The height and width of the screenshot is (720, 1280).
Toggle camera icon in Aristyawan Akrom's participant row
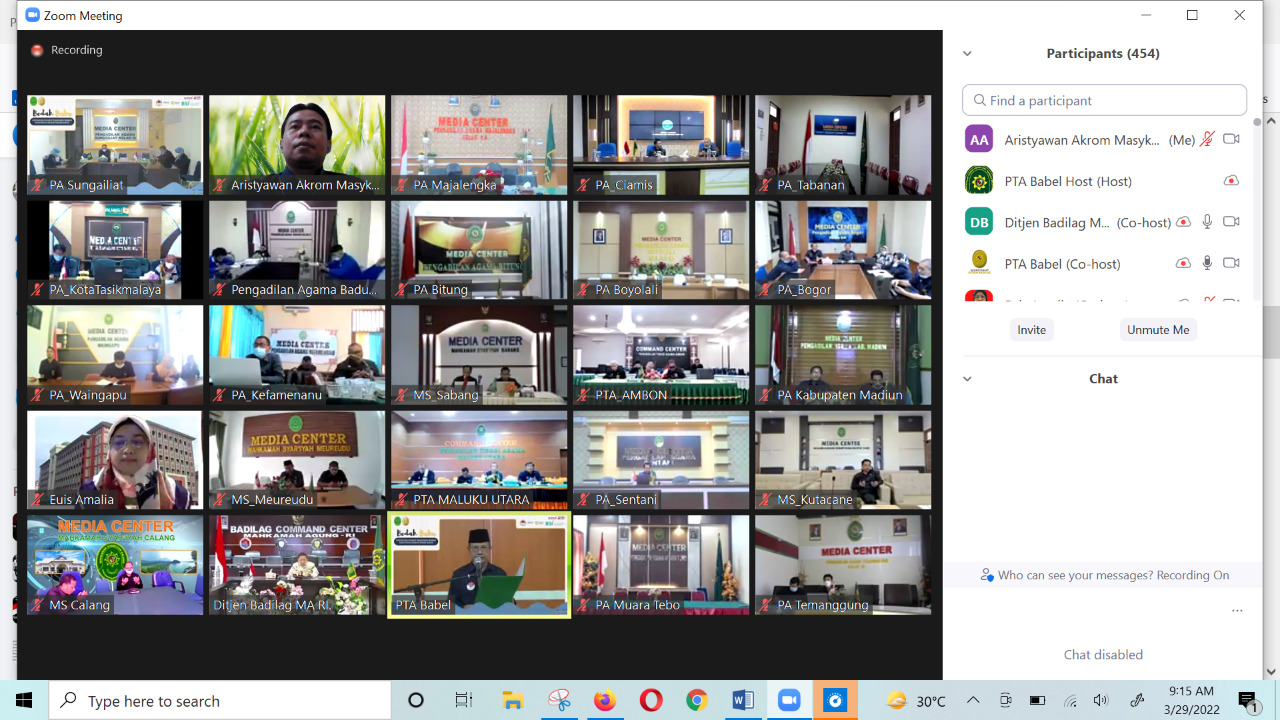[x=1231, y=140]
